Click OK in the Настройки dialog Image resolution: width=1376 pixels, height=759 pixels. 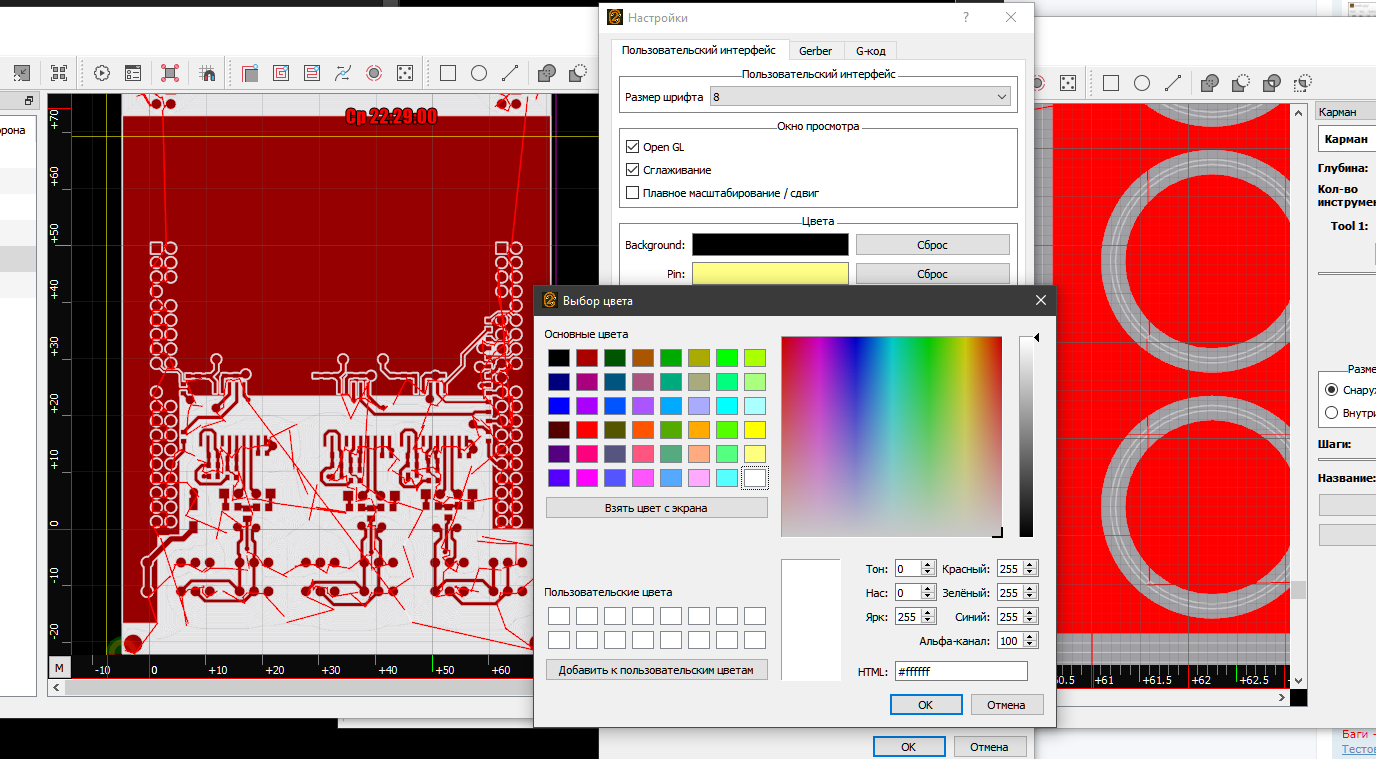tap(908, 746)
